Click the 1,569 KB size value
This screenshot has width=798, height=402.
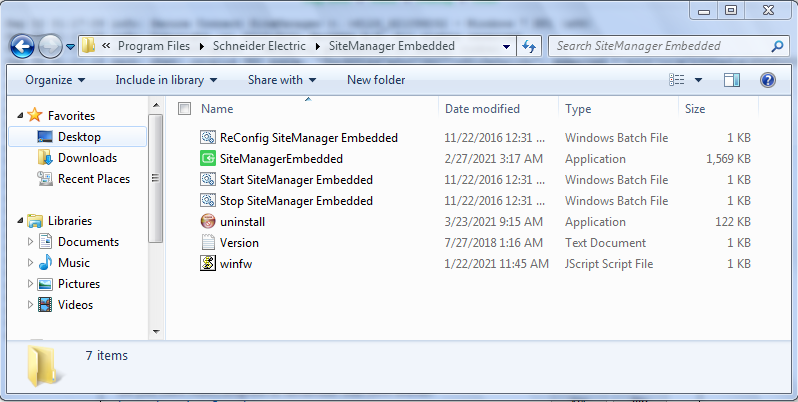tap(728, 159)
